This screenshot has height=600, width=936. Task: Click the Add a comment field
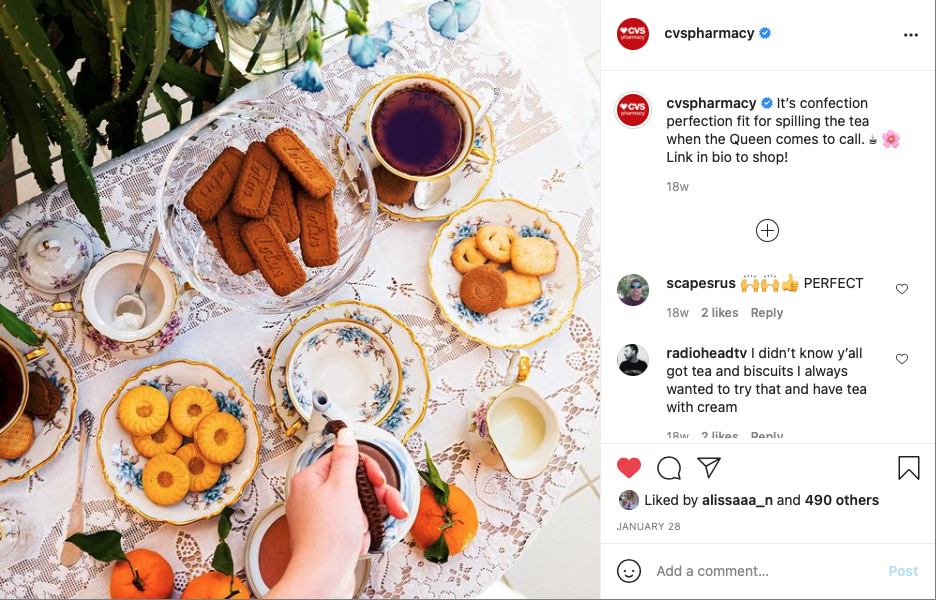click(x=766, y=571)
